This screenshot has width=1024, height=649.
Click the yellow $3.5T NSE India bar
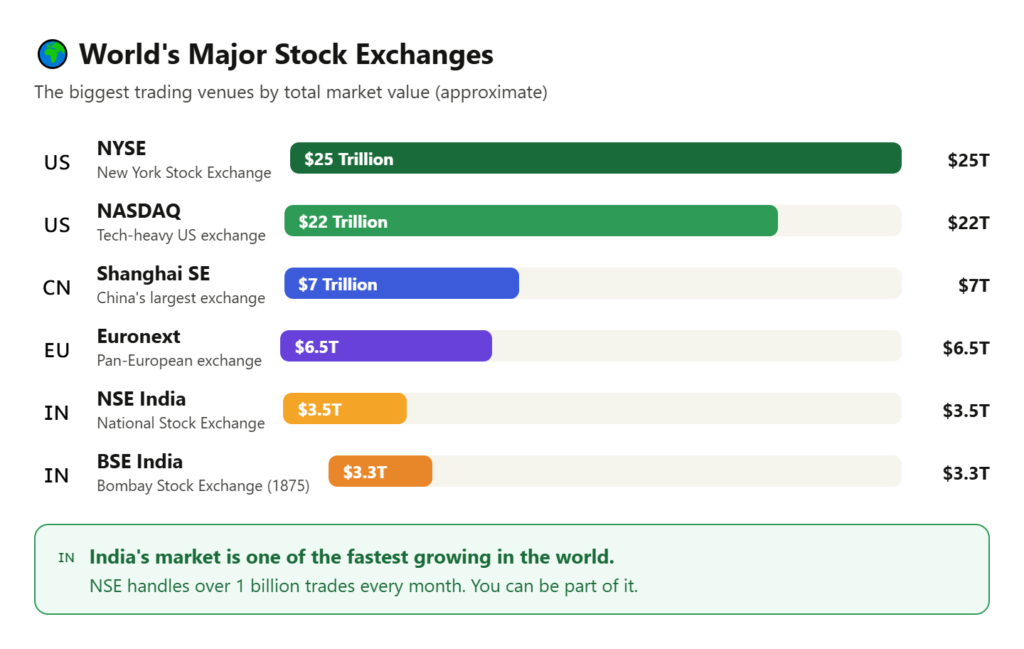pyautogui.click(x=345, y=409)
